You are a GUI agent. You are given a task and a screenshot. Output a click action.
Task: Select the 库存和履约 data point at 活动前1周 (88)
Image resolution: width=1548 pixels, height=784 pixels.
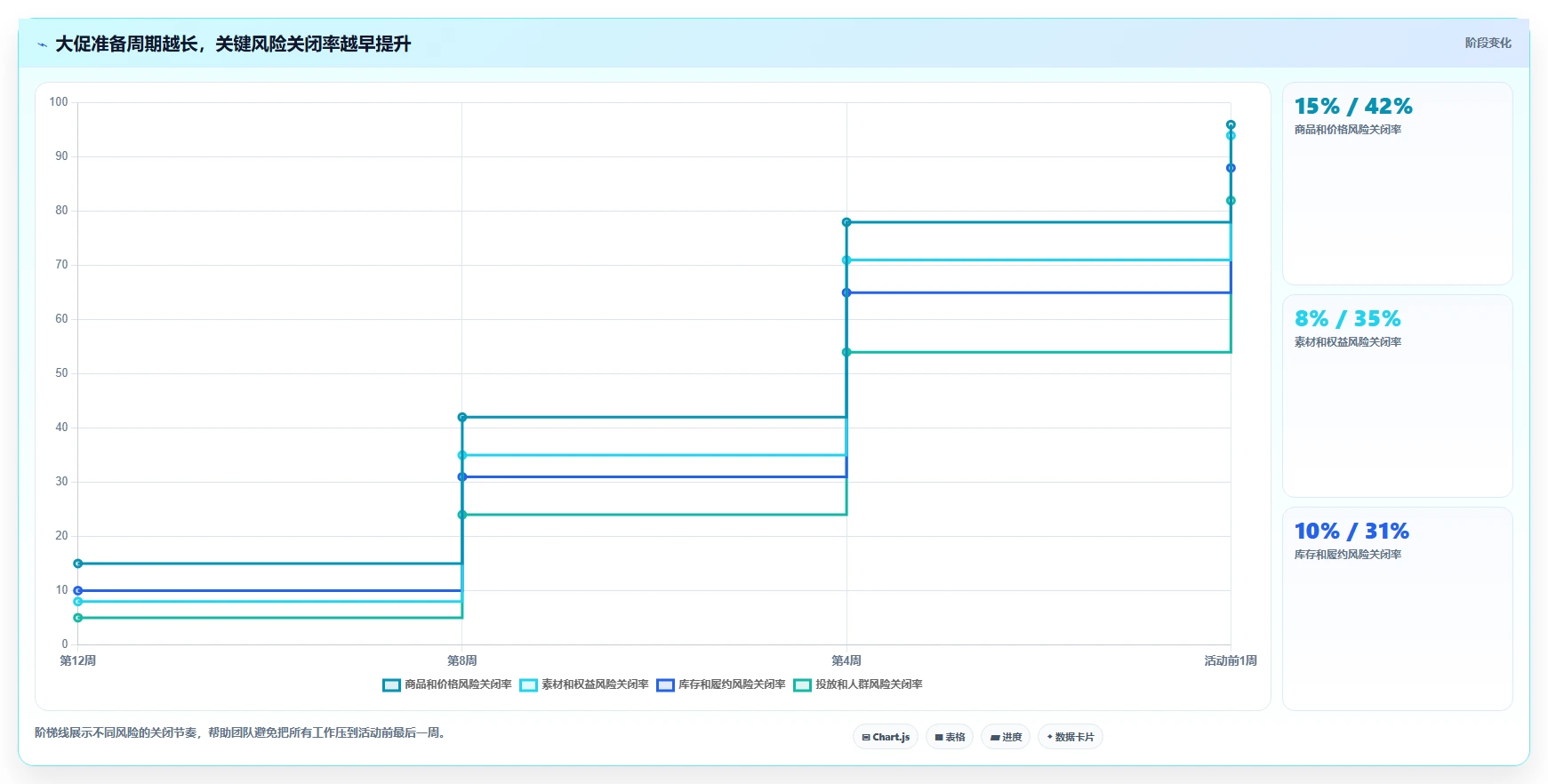1231,168
